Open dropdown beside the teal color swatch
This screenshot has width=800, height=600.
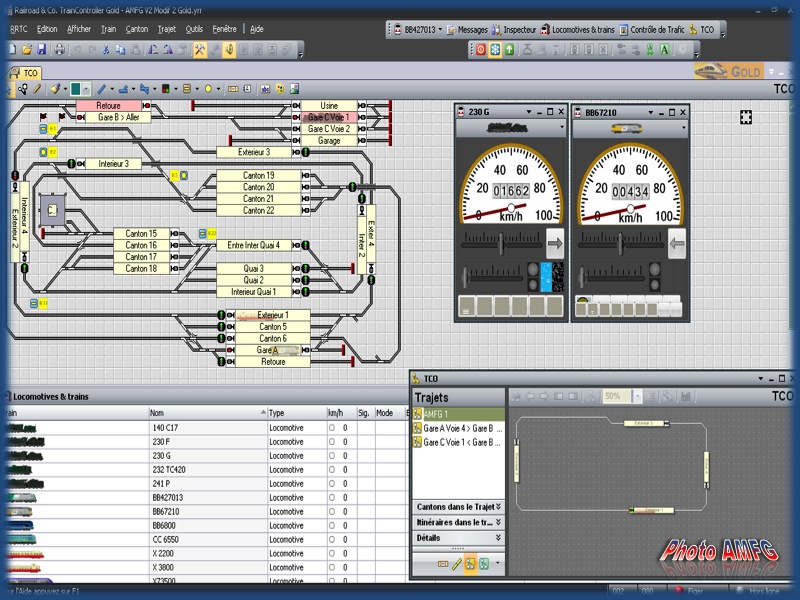(x=86, y=89)
